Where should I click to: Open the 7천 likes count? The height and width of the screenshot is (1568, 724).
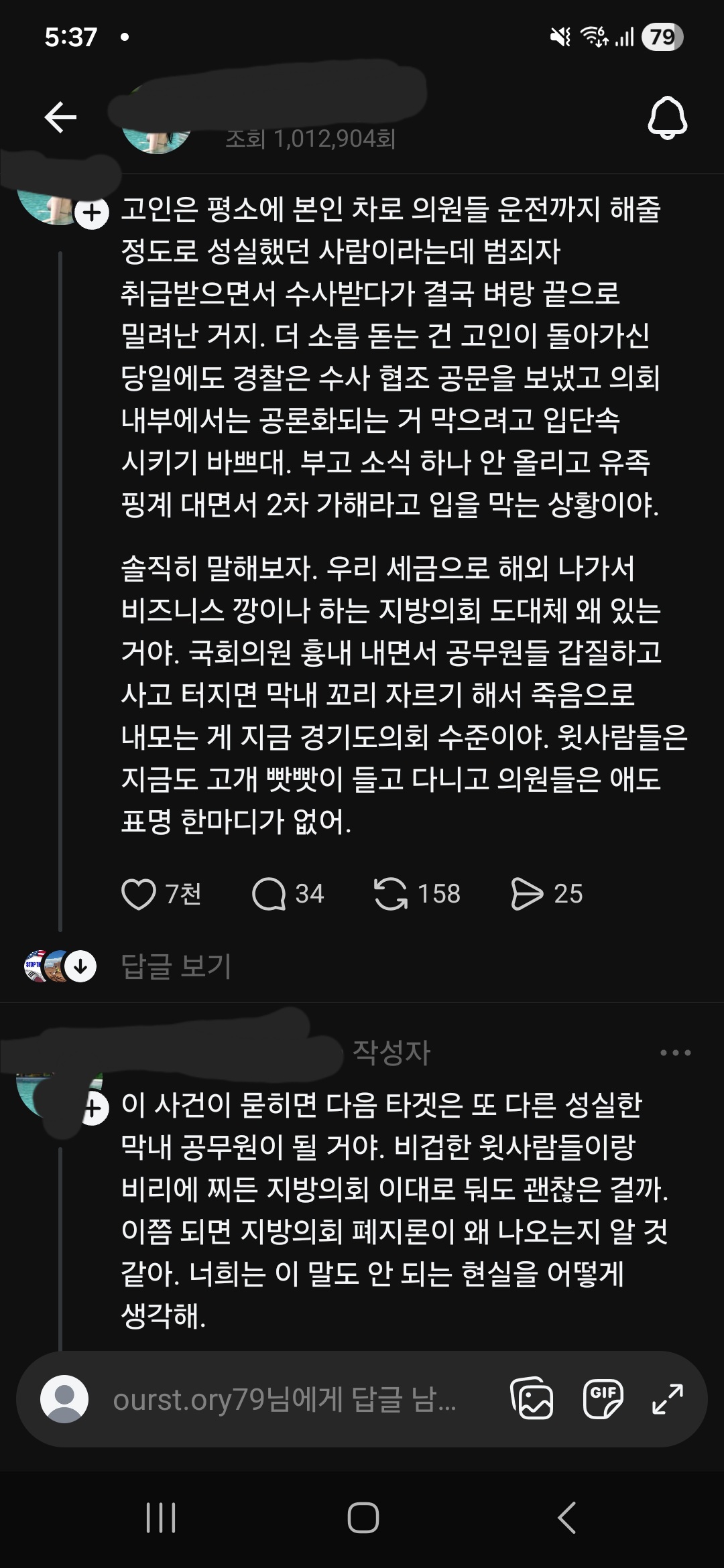183,894
